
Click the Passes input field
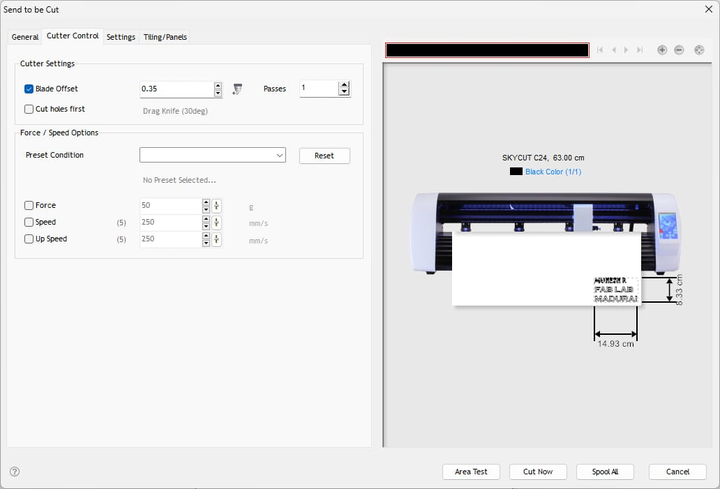coord(319,88)
